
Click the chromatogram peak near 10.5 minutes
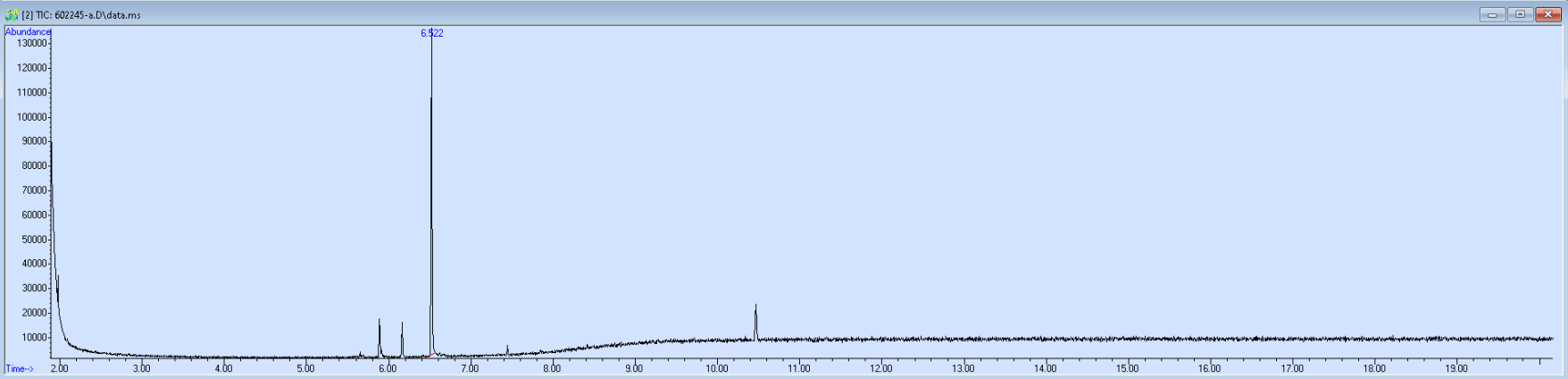pyautogui.click(x=755, y=322)
